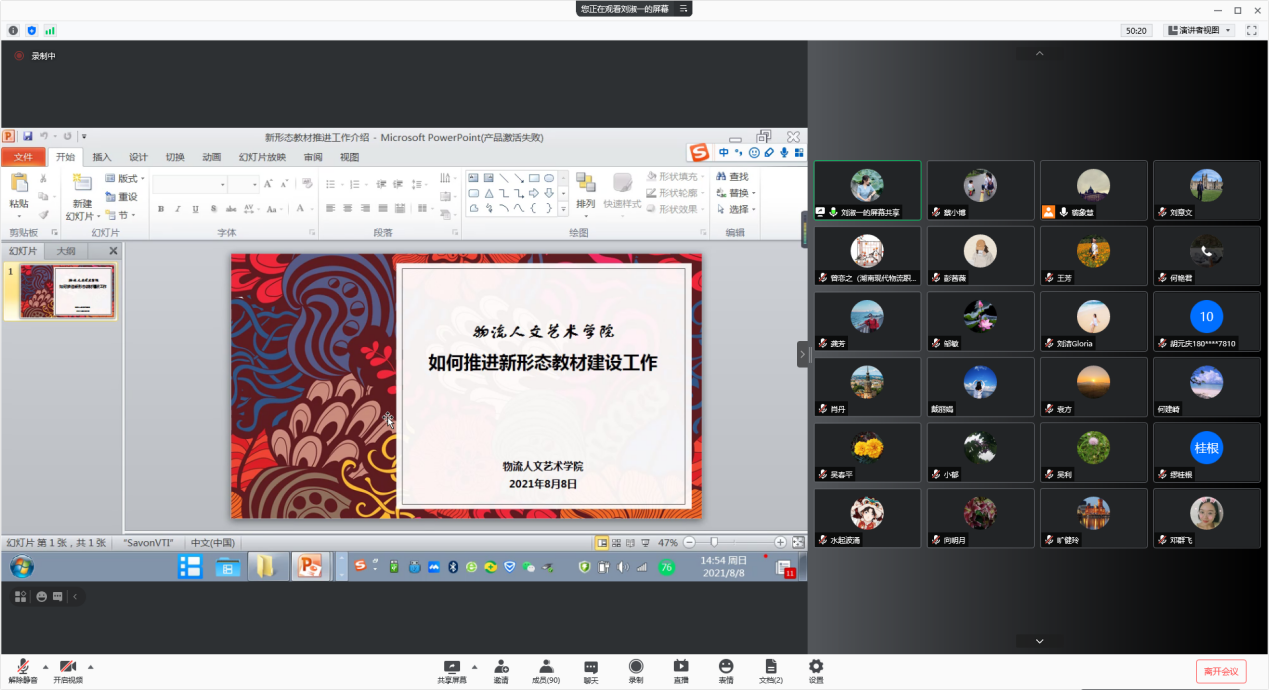The height and width of the screenshot is (690, 1269).
Task: Switch to normal view icon in status bar
Action: coord(602,542)
